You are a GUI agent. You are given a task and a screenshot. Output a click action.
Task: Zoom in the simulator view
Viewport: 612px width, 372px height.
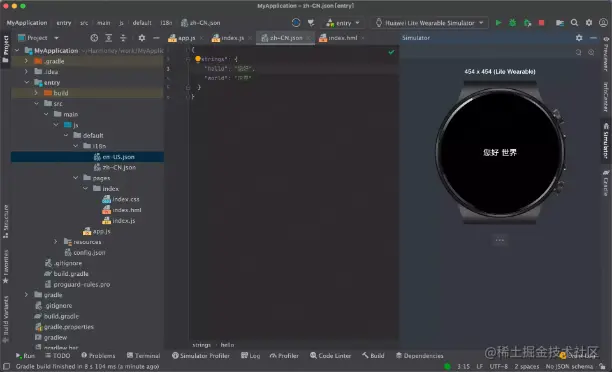[x=591, y=52]
